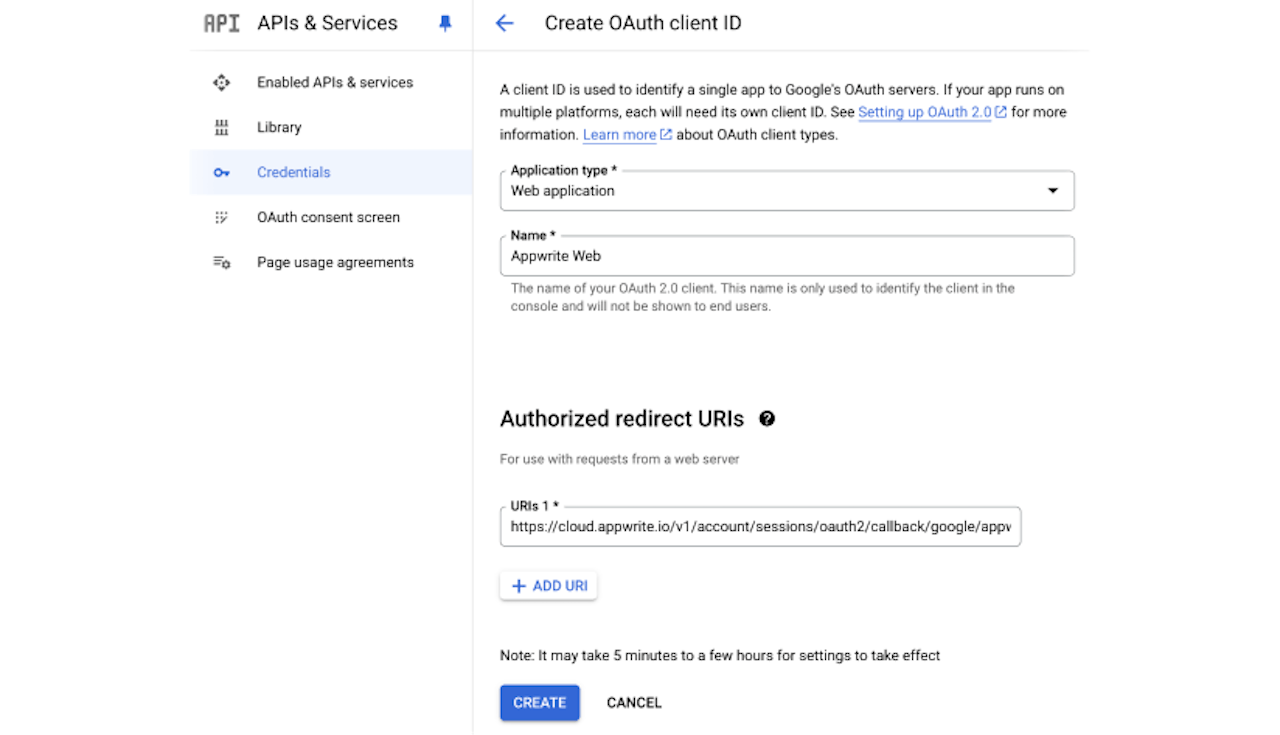Click the URIs 1 input field
Viewport: 1280px width, 735px height.
click(760, 526)
